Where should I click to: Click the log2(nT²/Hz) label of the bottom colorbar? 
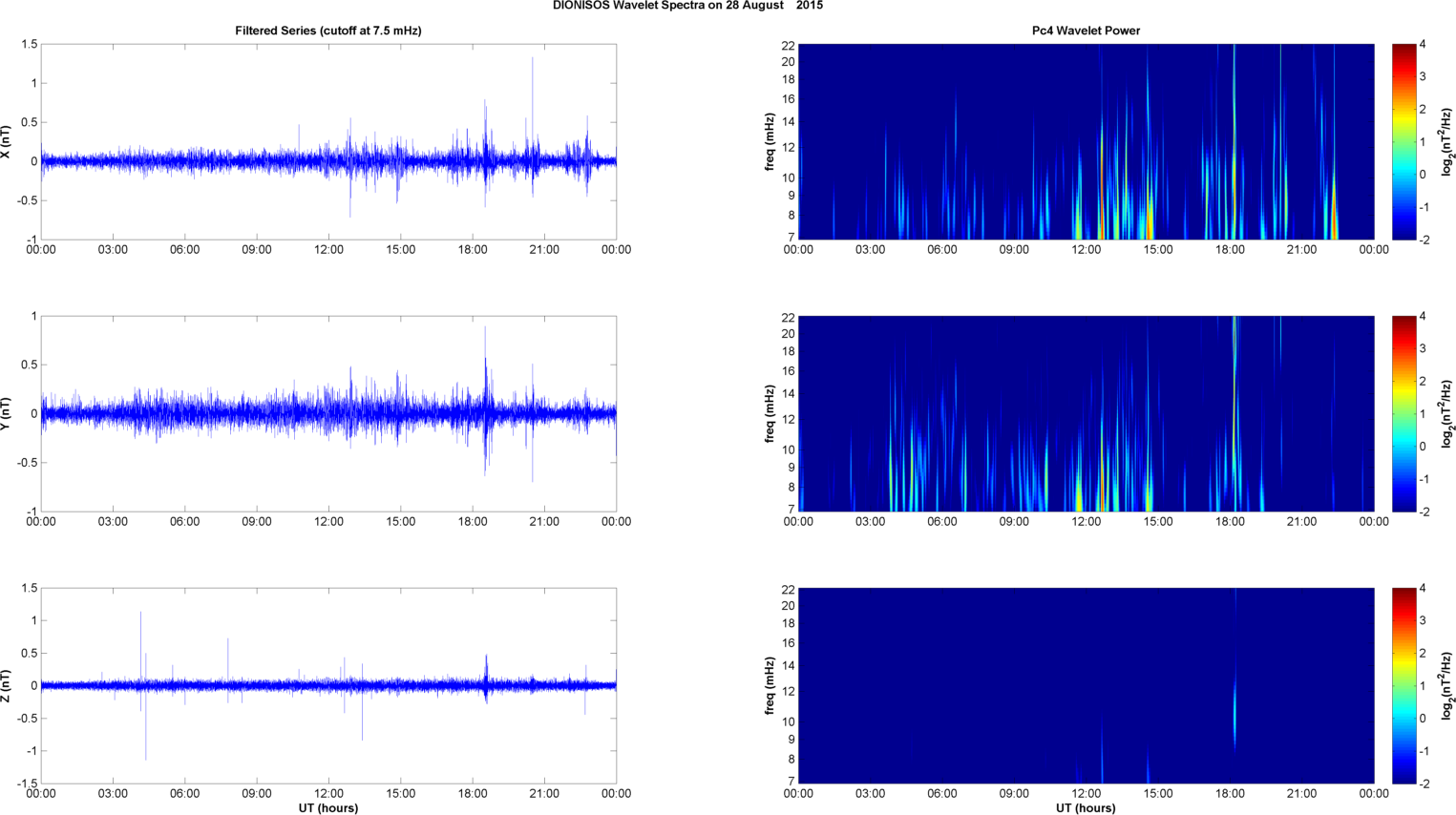(1447, 685)
